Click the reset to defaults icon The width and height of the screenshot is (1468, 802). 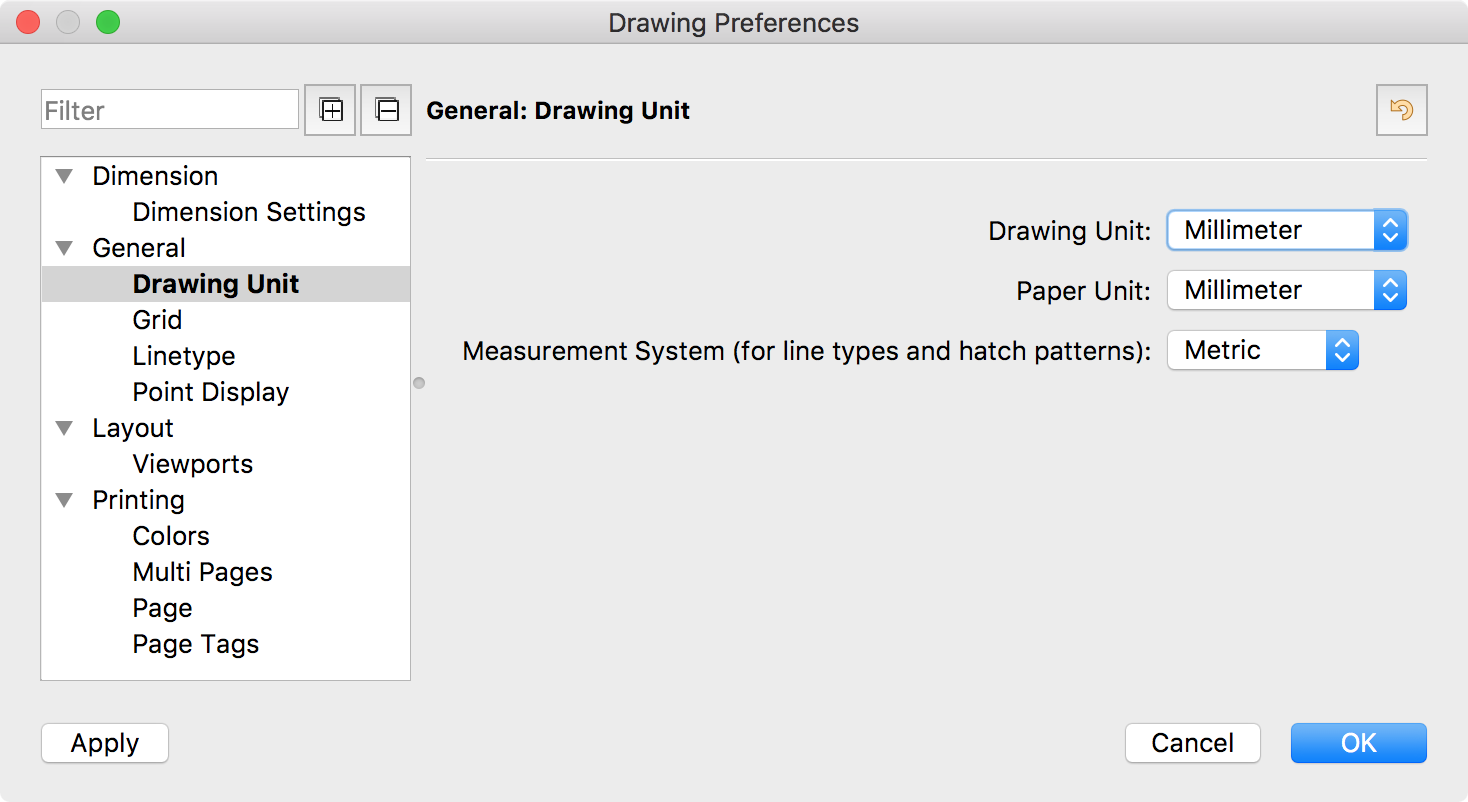coord(1401,110)
